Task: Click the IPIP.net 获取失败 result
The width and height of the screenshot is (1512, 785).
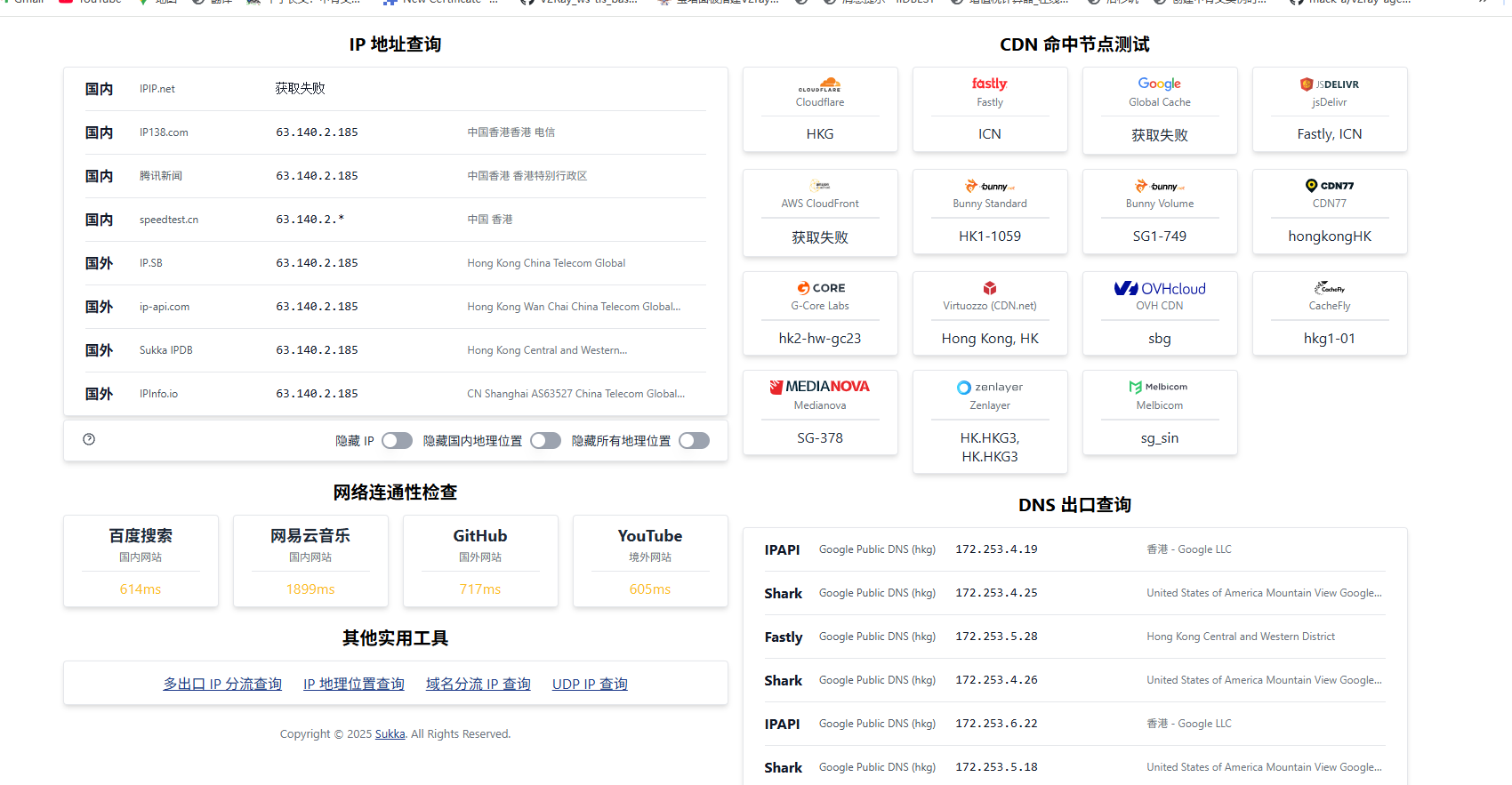Action: (300, 89)
